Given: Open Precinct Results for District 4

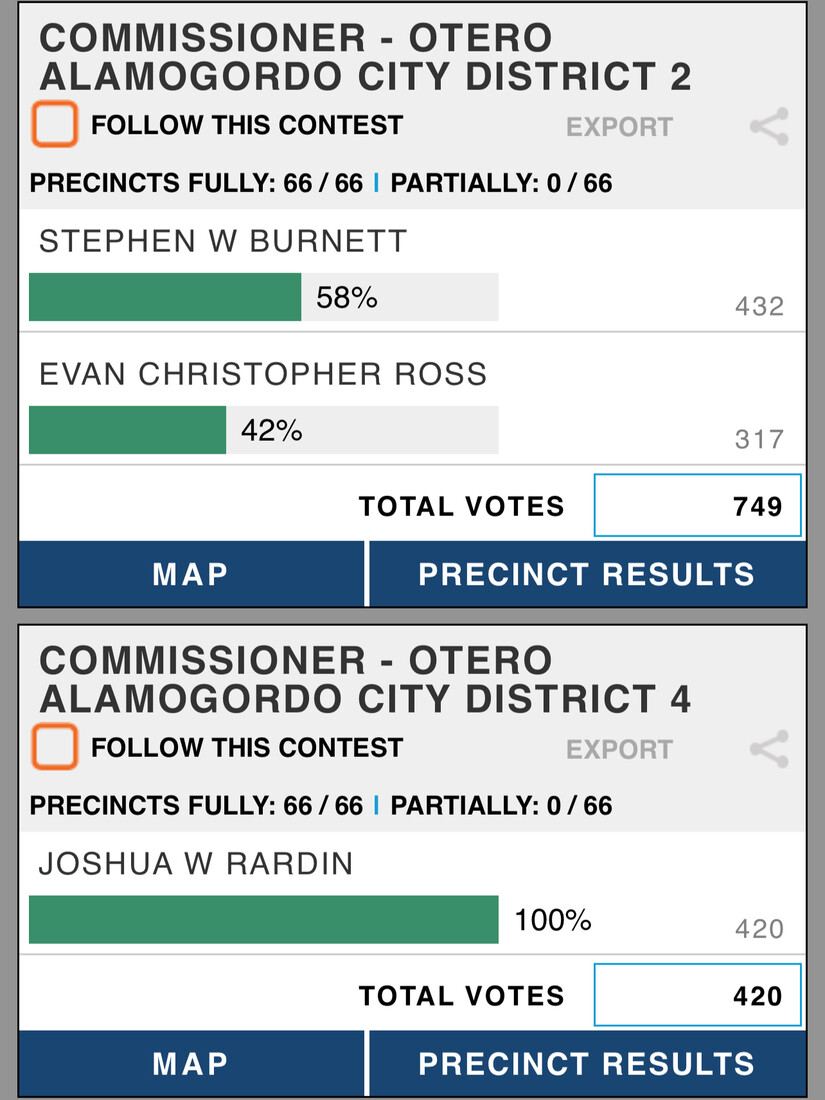Looking at the screenshot, I should pyautogui.click(x=587, y=1063).
